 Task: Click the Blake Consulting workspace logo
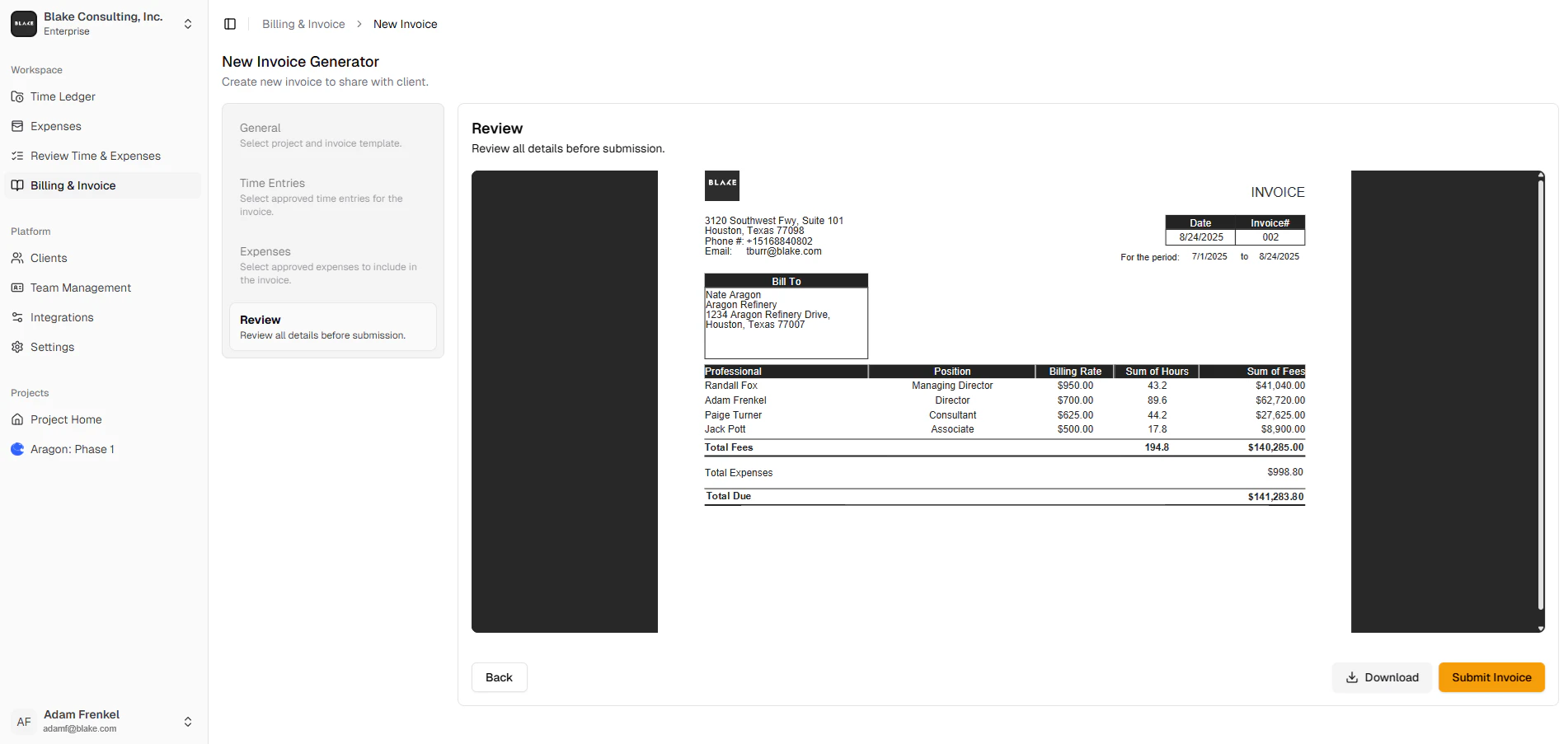point(23,24)
